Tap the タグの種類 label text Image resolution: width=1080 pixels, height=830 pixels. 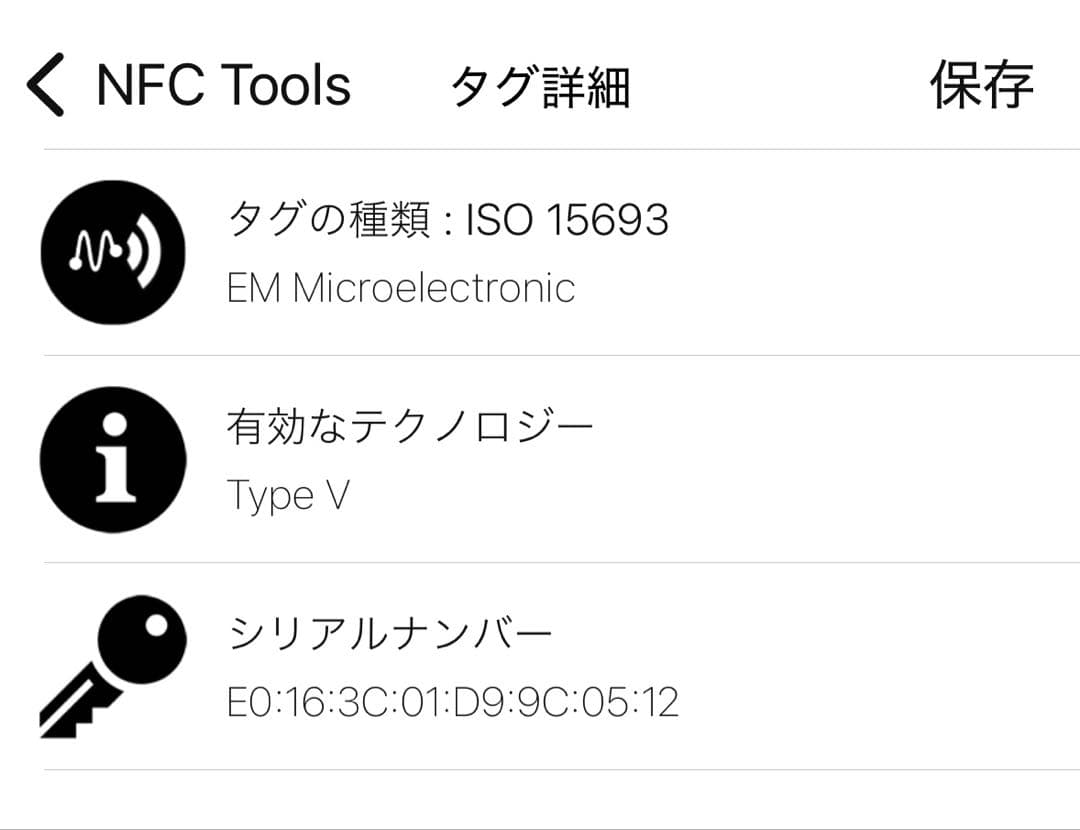pyautogui.click(x=327, y=219)
